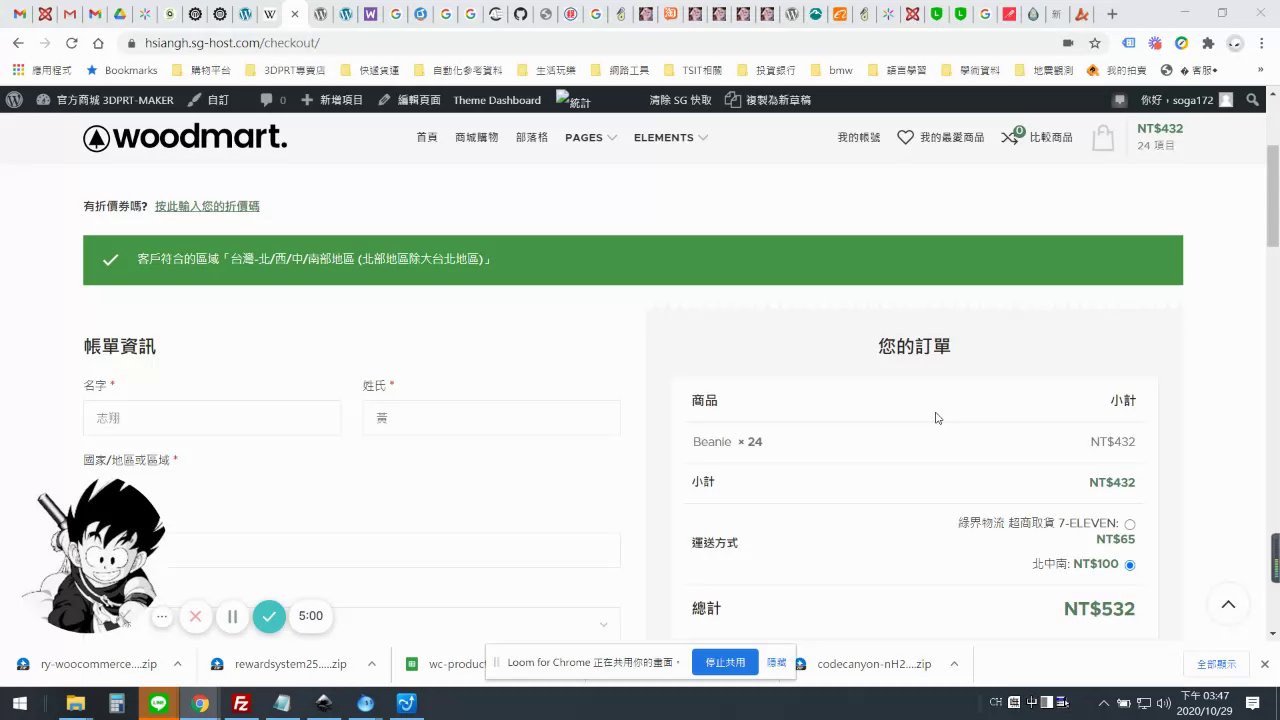
Task: Expand options for rewardsystem25 zip download
Action: 371,664
